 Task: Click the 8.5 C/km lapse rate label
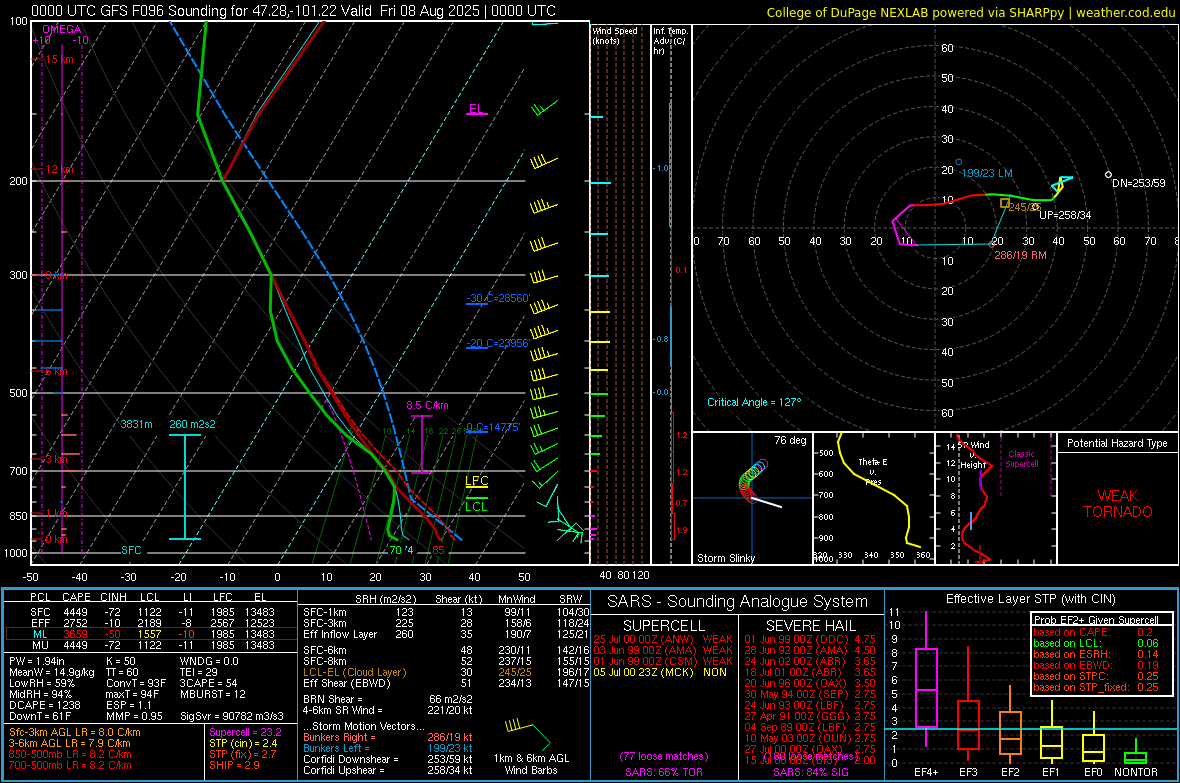(427, 405)
